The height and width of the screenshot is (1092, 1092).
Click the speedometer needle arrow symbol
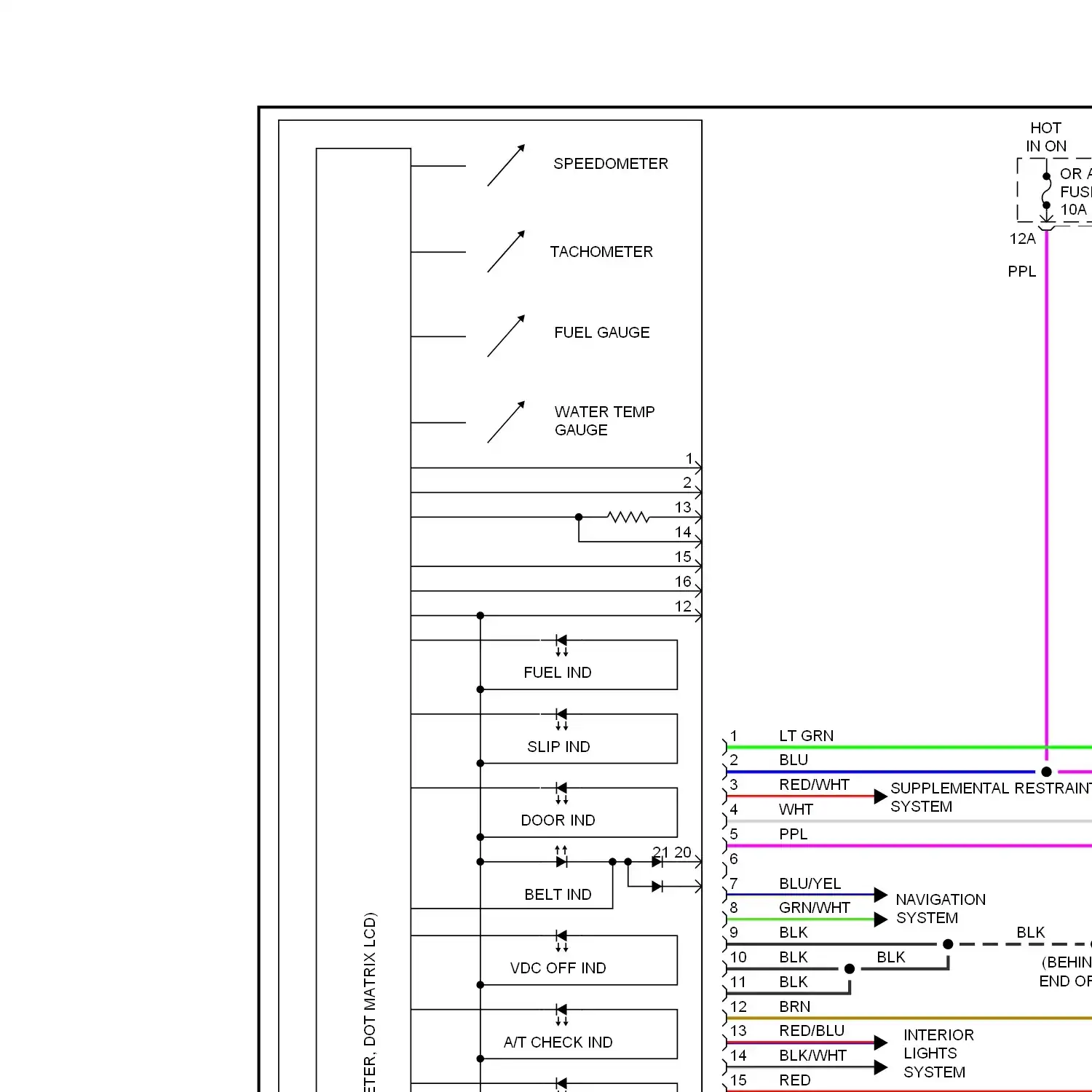point(506,165)
